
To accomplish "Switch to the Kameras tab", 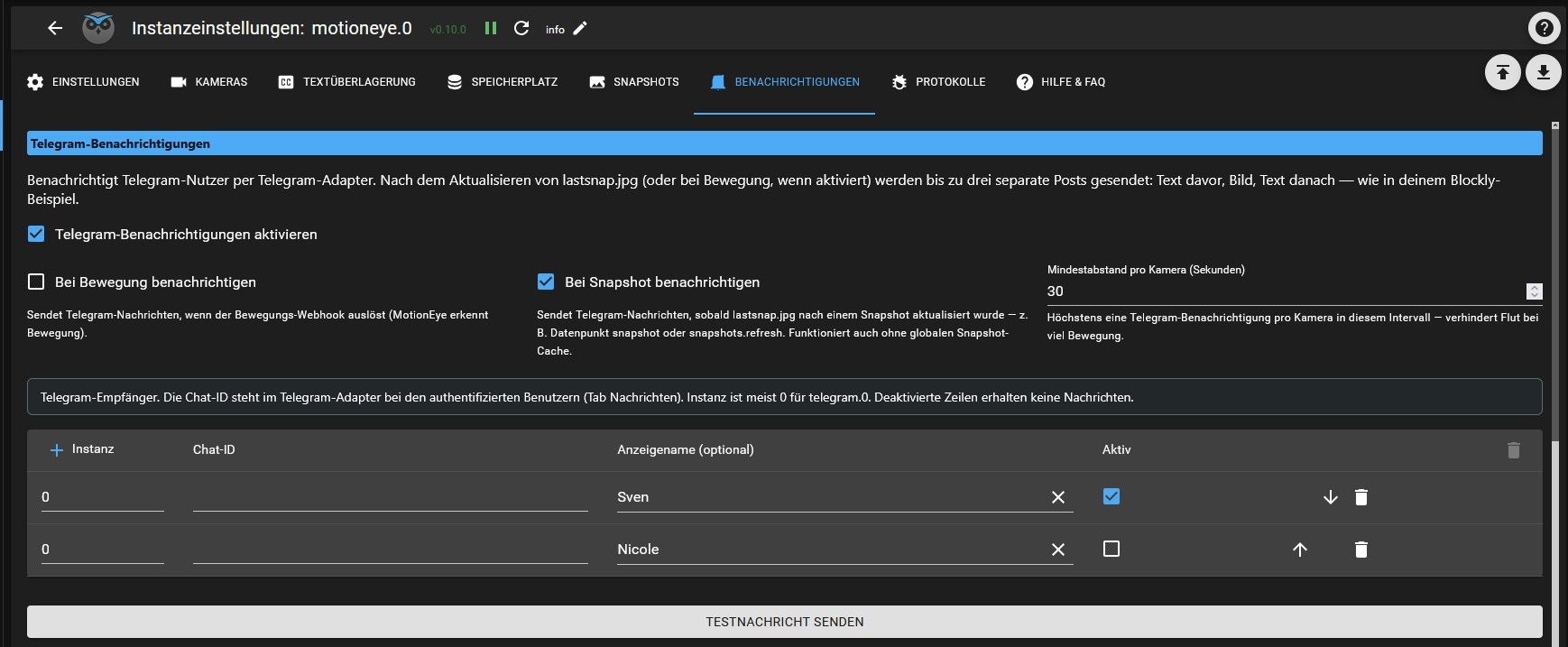I will pos(208,81).
